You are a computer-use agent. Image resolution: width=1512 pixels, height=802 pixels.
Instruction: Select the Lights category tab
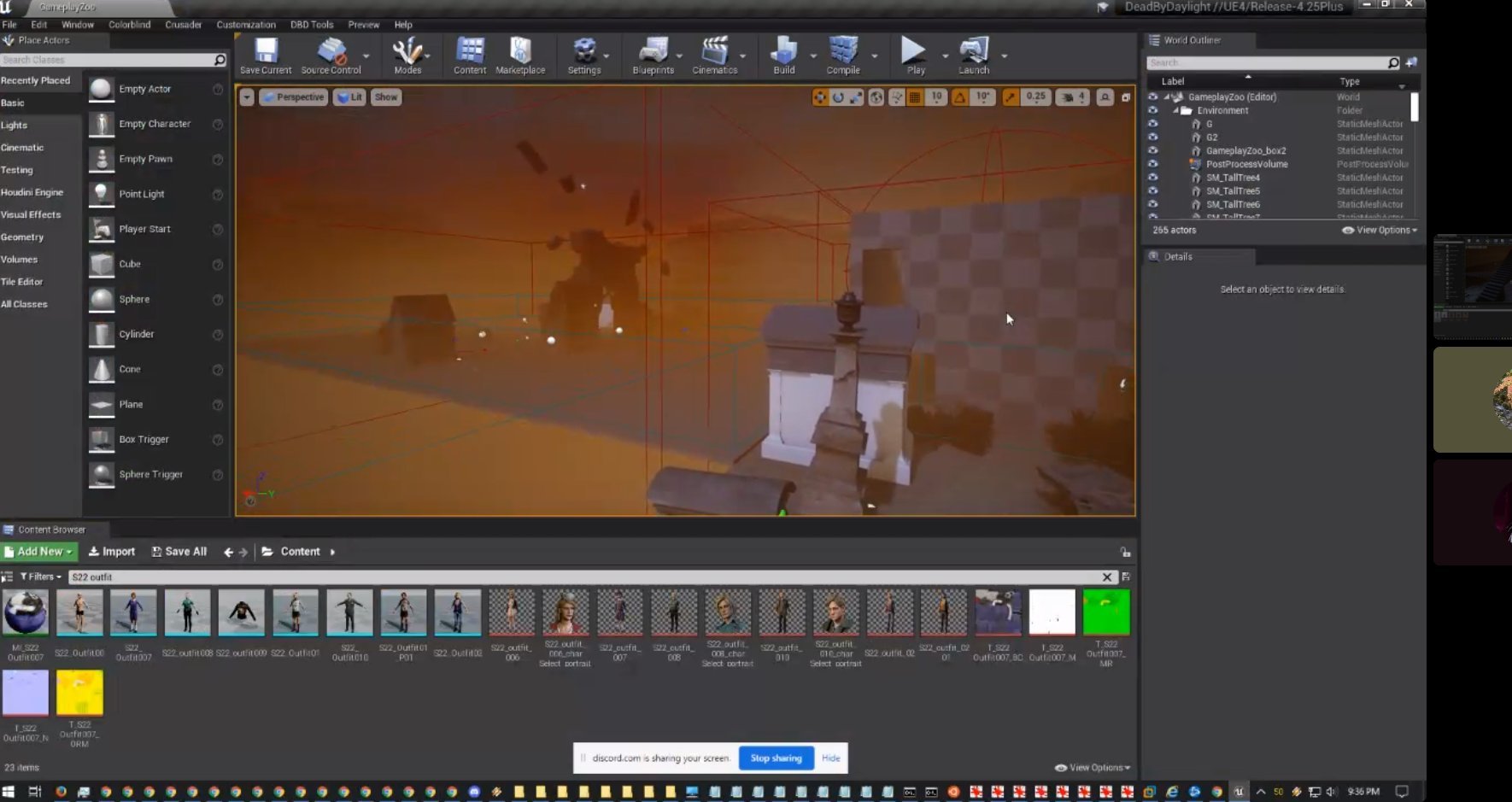(x=15, y=125)
